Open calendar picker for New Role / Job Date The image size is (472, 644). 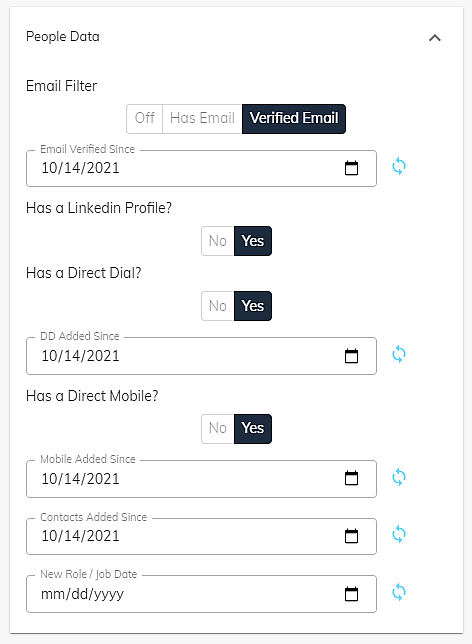351,594
